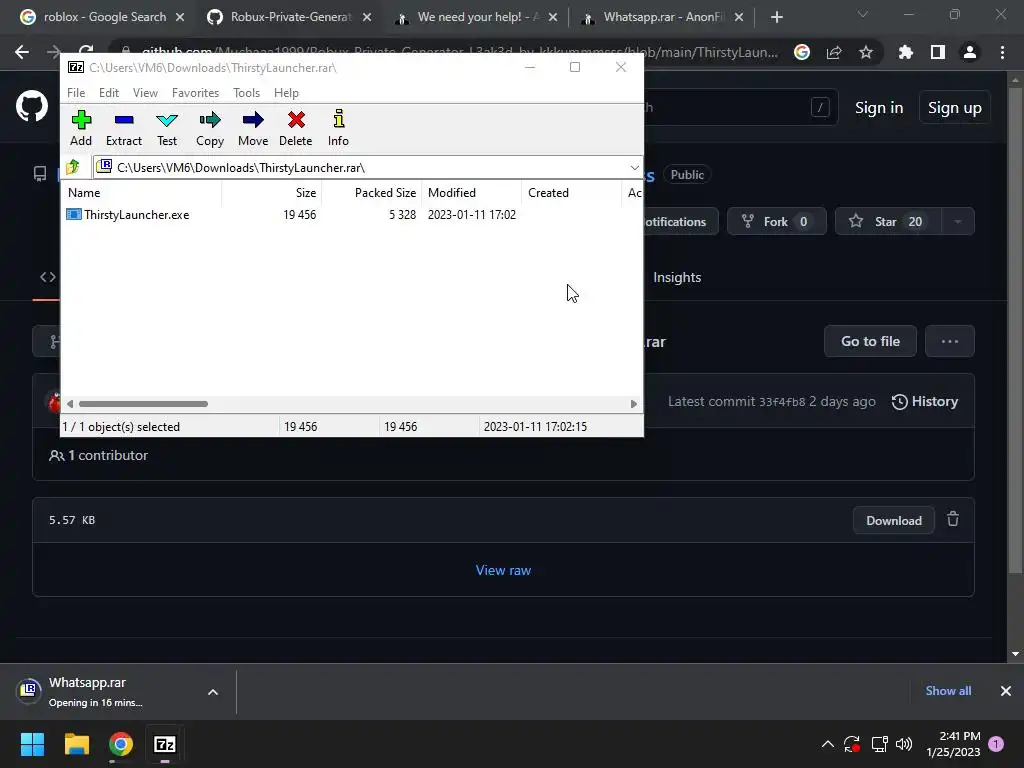
Task: Star the GitHub repository
Action: (888, 221)
